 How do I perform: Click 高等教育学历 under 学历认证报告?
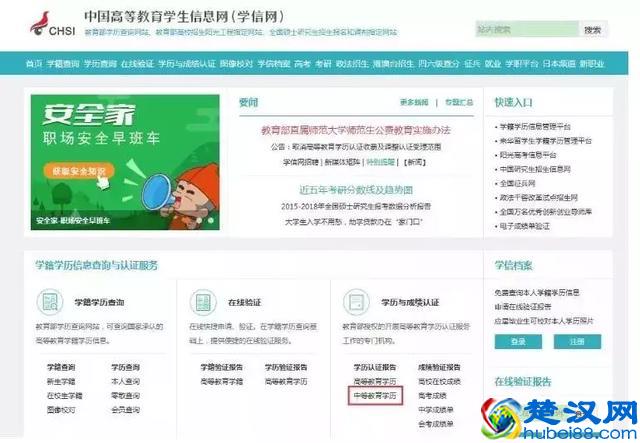click(x=375, y=381)
